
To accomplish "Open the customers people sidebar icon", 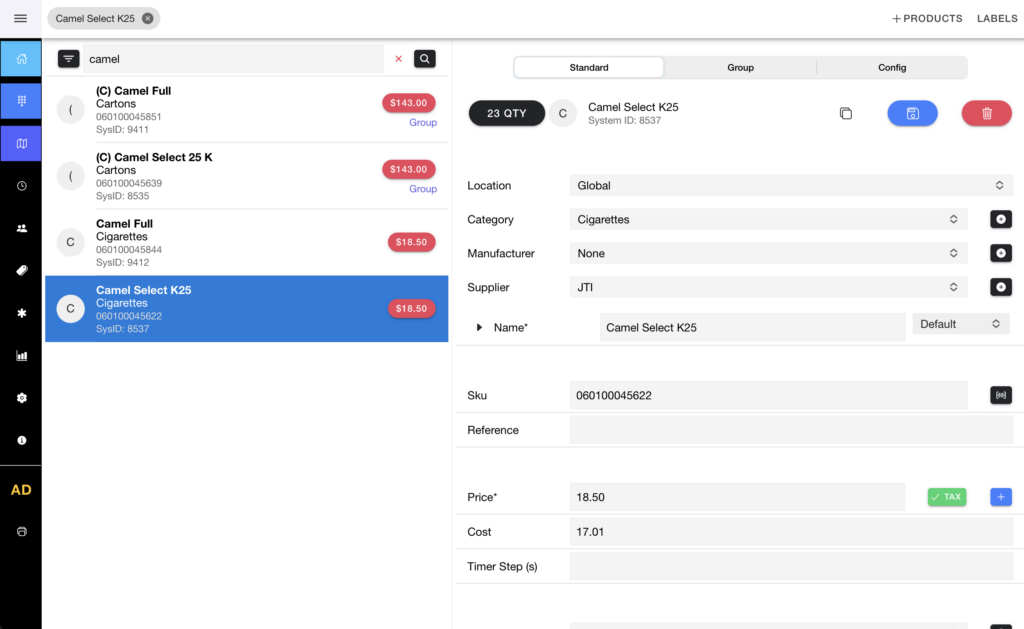I will 22,228.
